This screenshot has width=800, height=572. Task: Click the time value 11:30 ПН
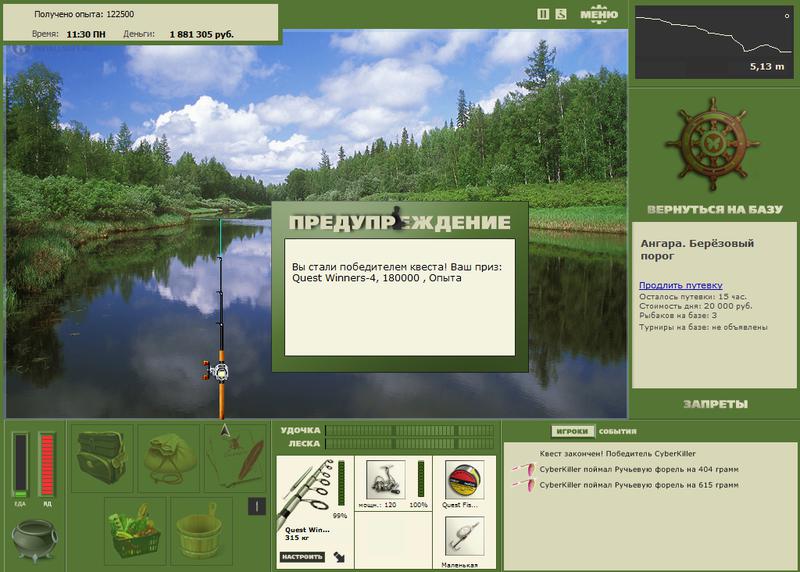(x=86, y=34)
